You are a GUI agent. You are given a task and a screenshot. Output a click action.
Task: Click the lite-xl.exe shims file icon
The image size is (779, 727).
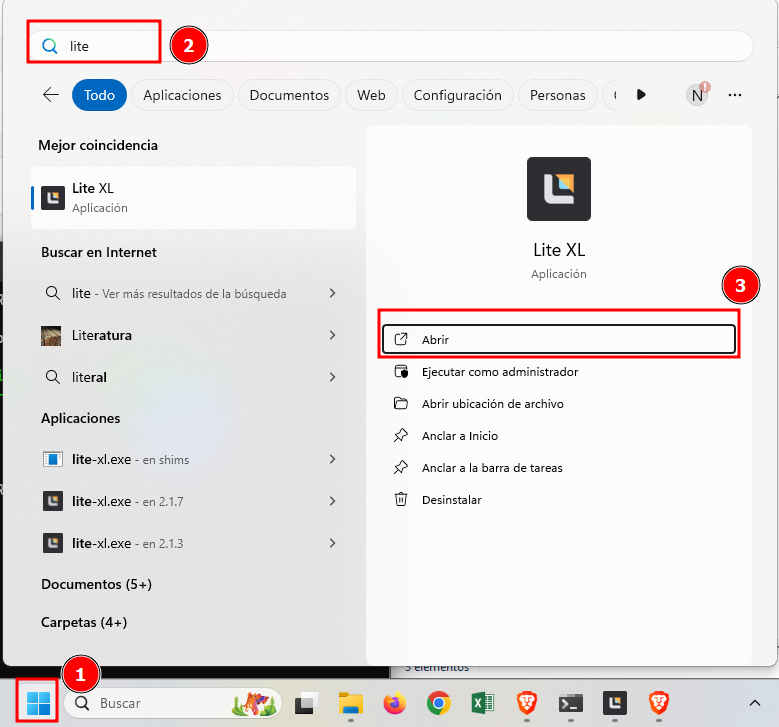[x=53, y=460]
